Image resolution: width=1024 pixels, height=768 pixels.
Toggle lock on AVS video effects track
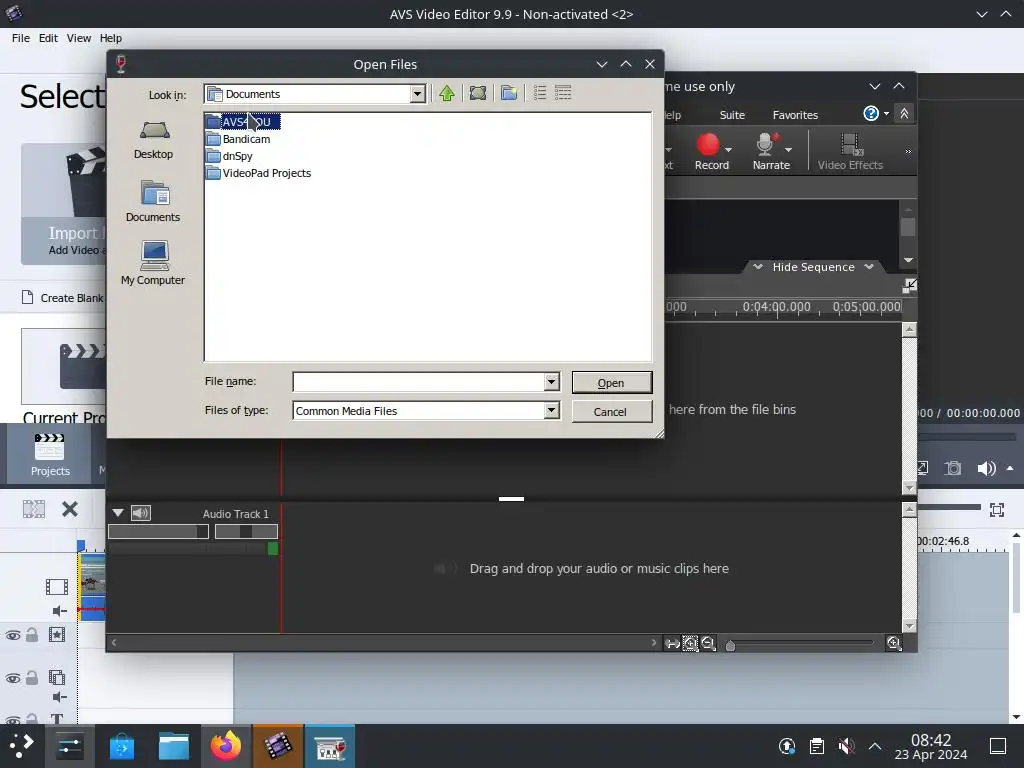[x=31, y=635]
